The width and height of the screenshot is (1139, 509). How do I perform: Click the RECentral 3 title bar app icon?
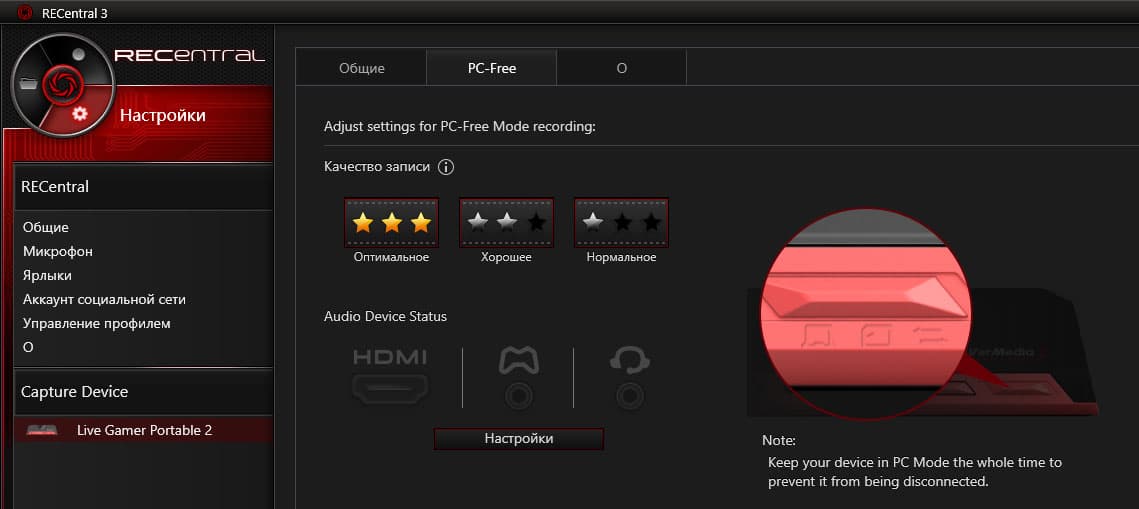point(25,12)
